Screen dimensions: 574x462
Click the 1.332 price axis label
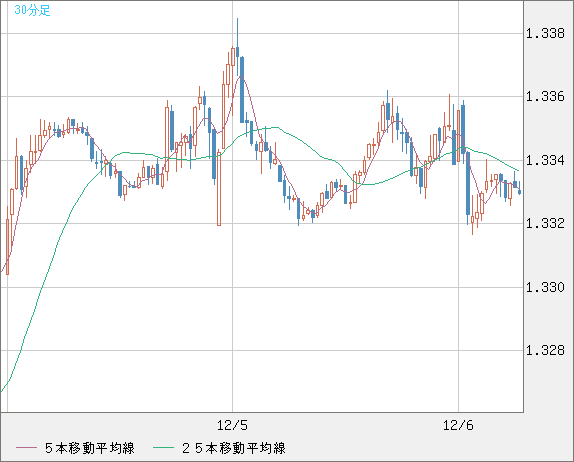click(545, 223)
